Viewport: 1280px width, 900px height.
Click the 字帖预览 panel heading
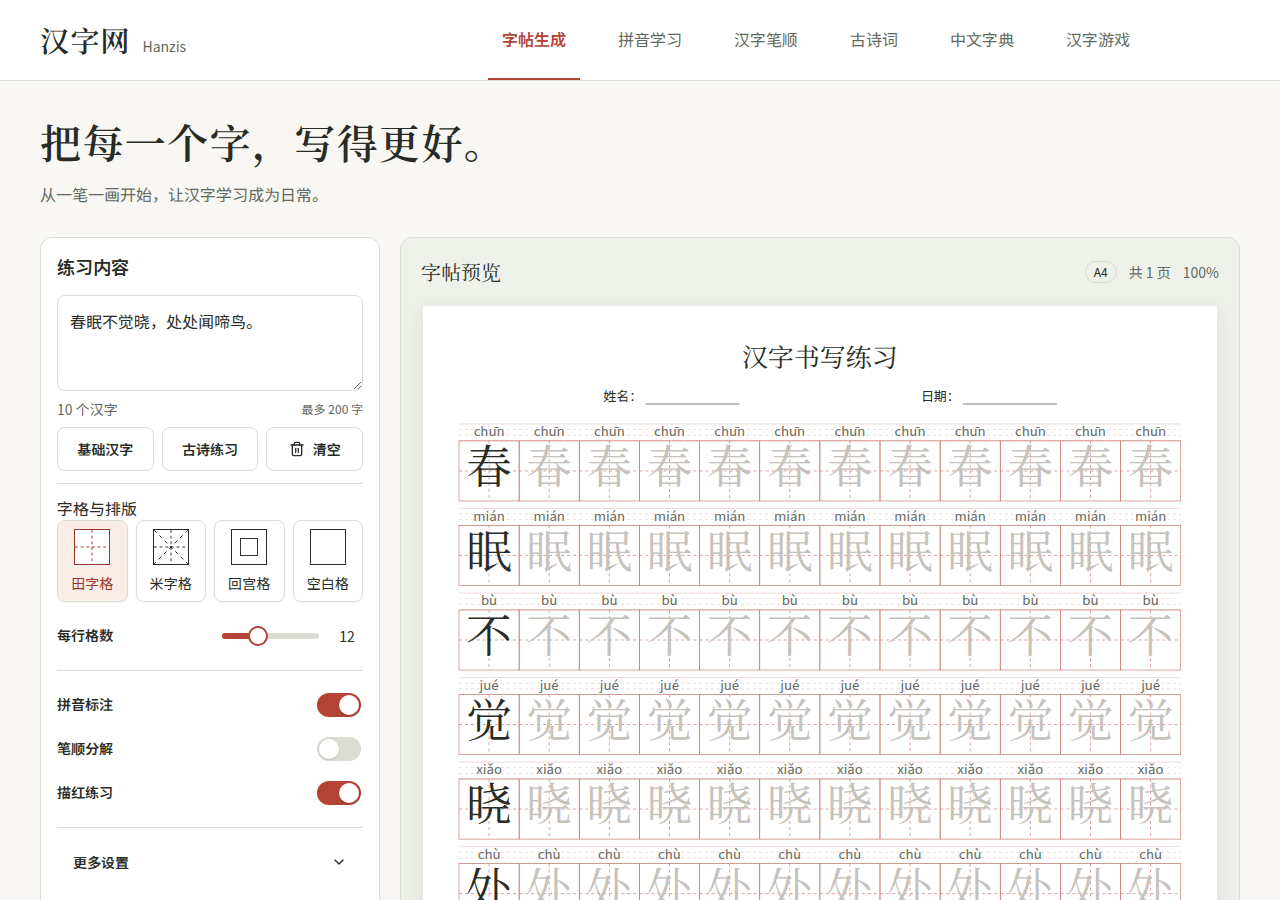click(461, 273)
